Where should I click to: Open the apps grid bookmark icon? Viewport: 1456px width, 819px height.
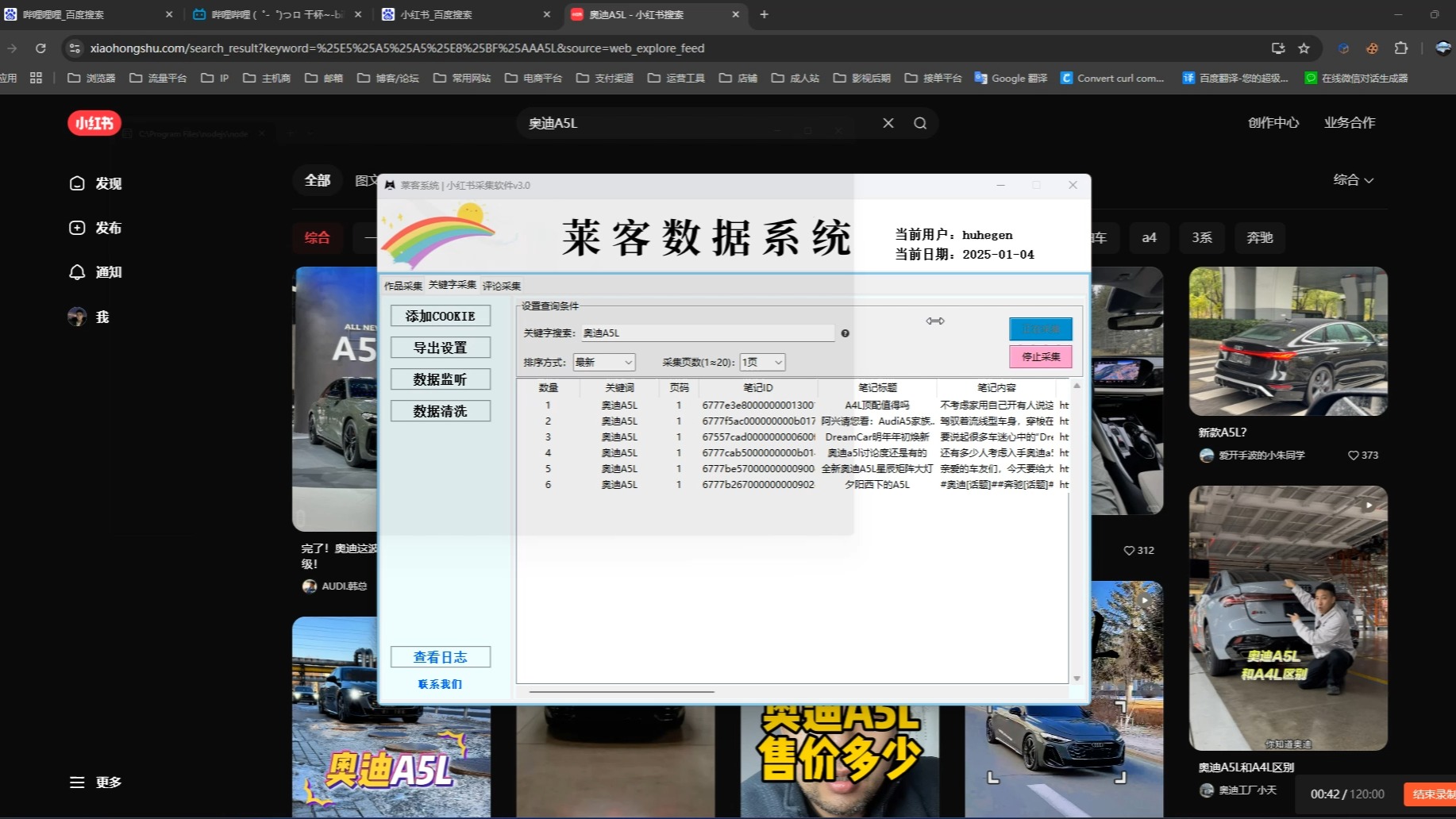click(x=36, y=78)
